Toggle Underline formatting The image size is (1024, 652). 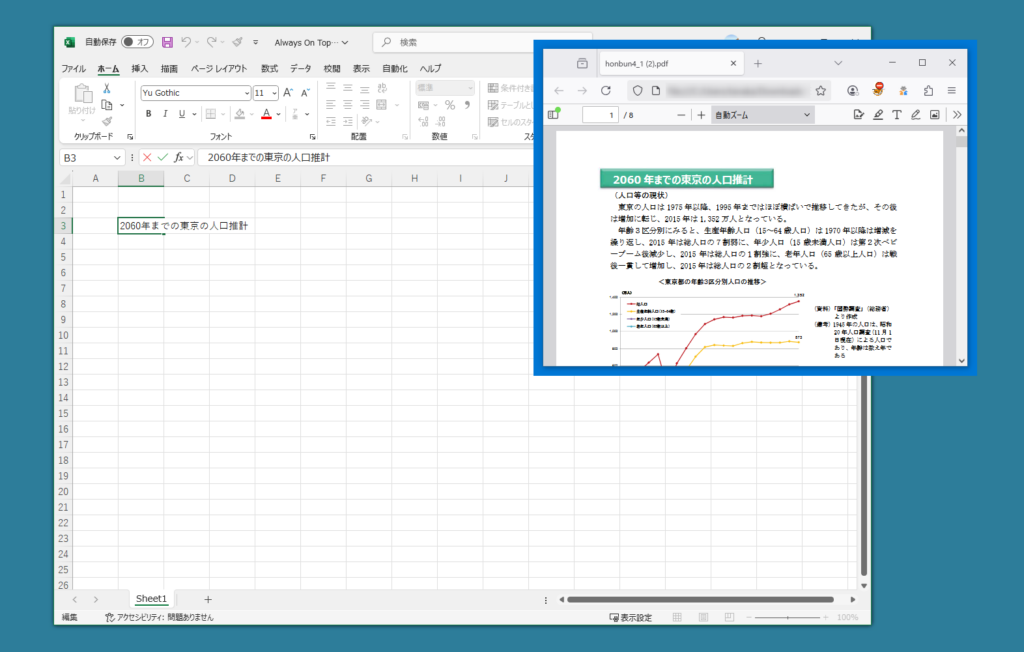click(x=182, y=114)
